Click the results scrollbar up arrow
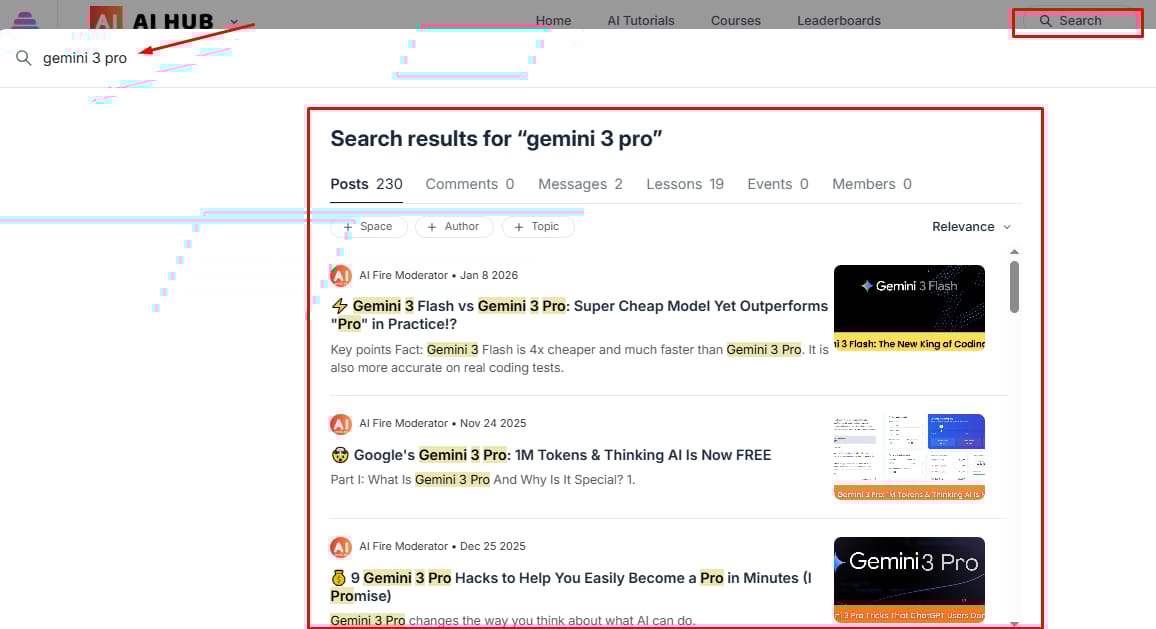Image resolution: width=1156 pixels, height=629 pixels. point(1014,252)
